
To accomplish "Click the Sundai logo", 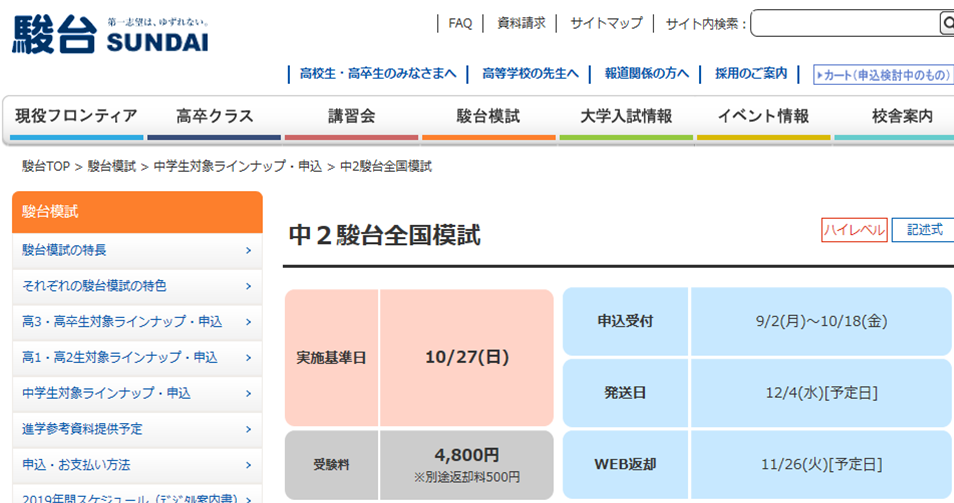I will 110,35.
